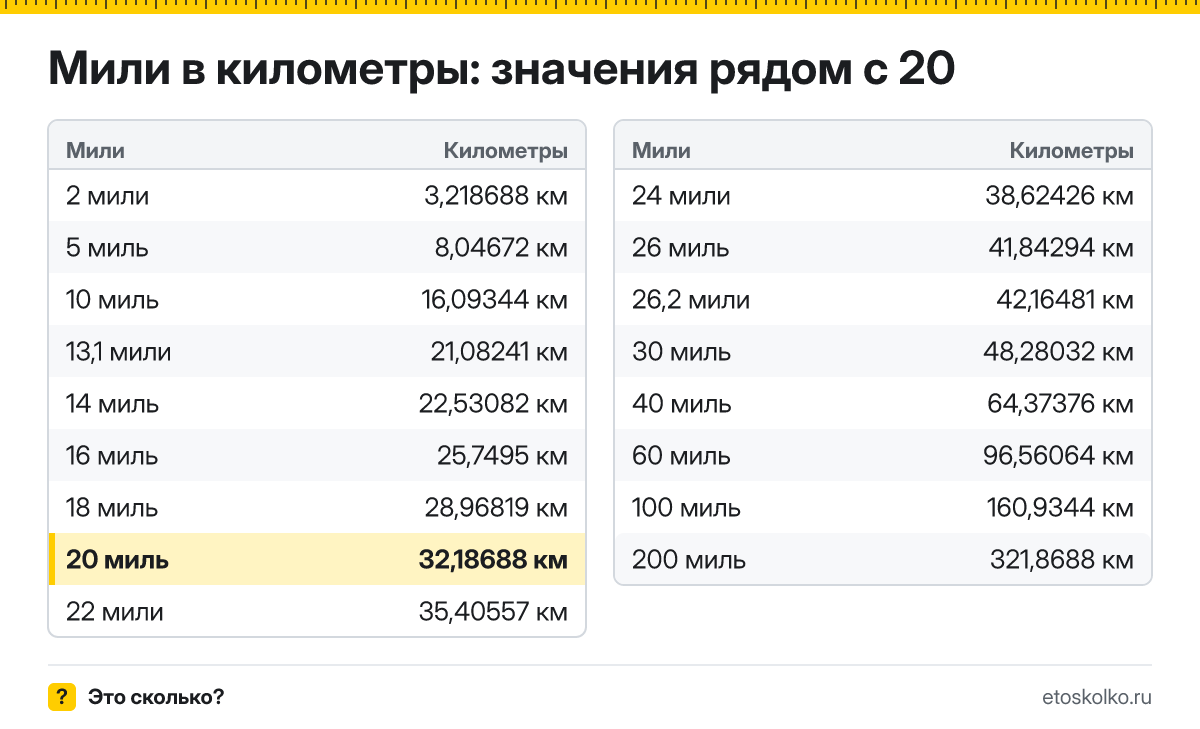Select the '25,7495 км' value
This screenshot has height=729, width=1200.
(x=502, y=456)
